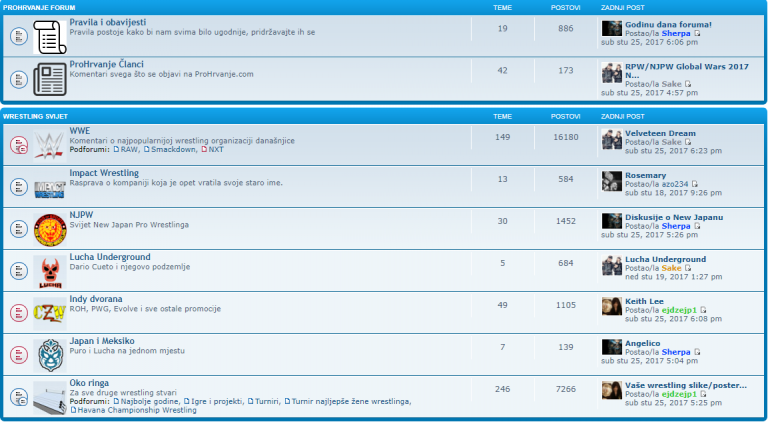
Task: Open the WRESTLING SVIJET category header
Action: 35,117
